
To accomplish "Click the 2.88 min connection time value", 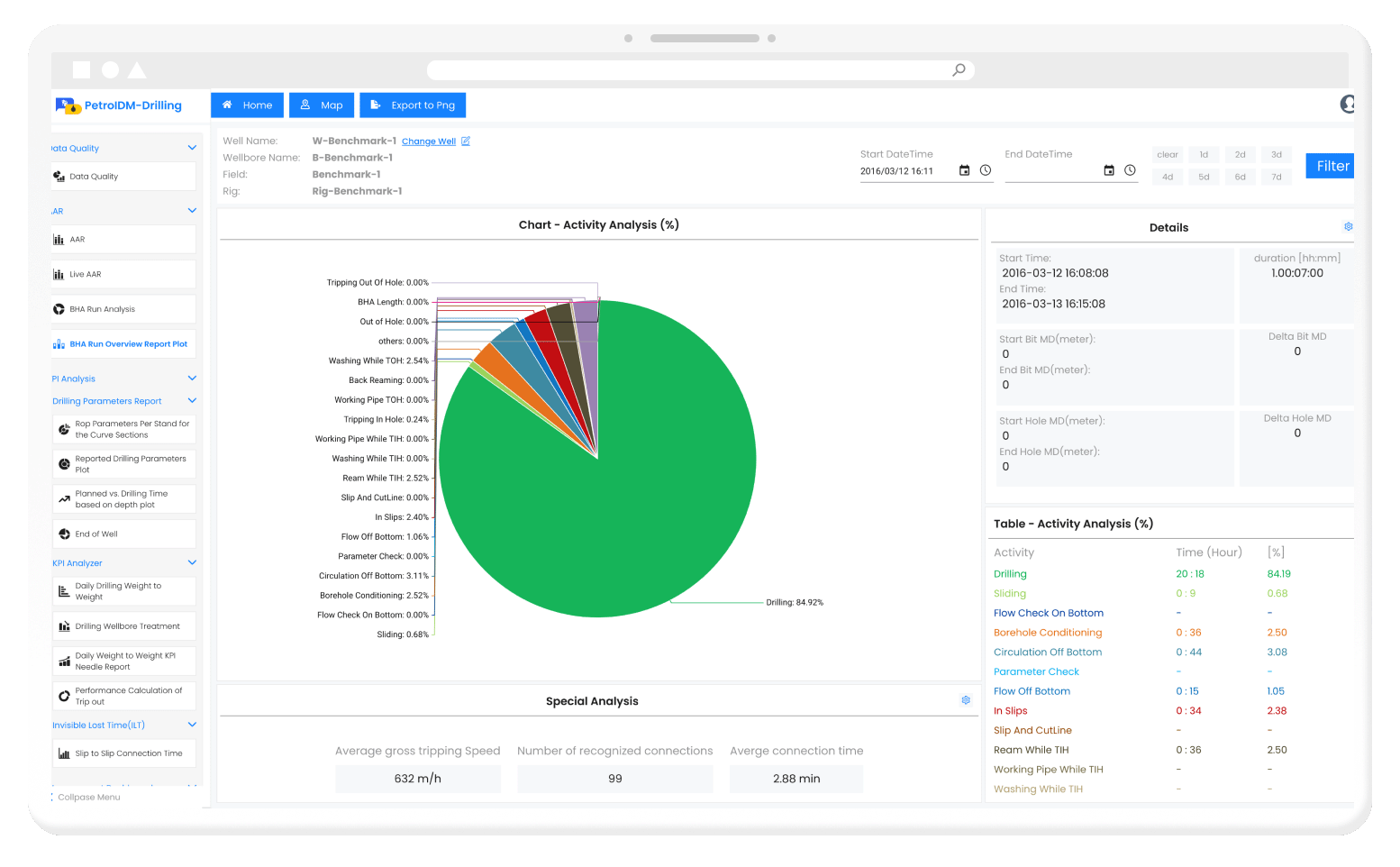I will [796, 779].
